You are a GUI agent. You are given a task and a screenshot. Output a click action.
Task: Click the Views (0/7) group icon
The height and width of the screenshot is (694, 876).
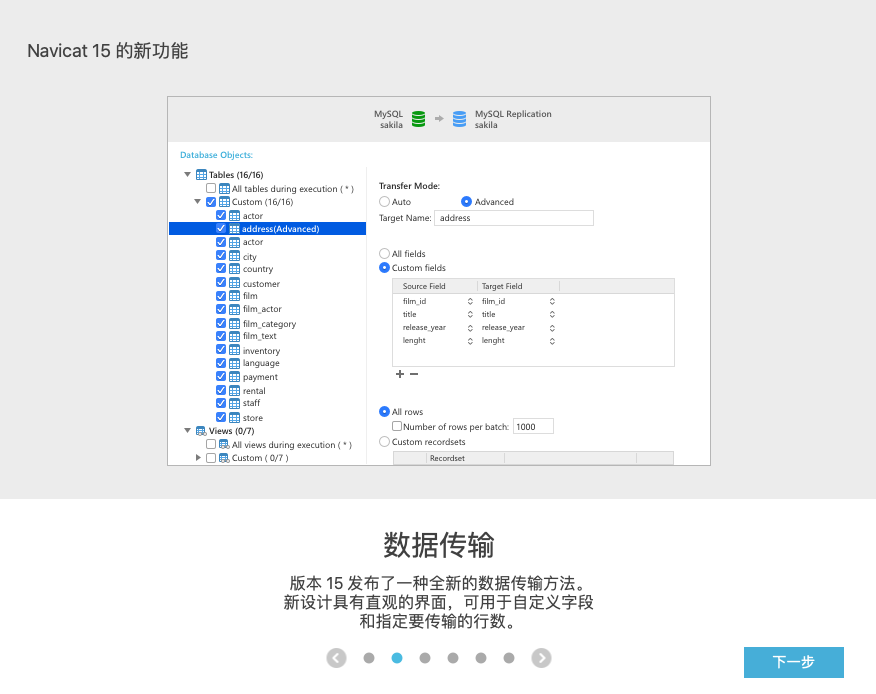tap(201, 431)
